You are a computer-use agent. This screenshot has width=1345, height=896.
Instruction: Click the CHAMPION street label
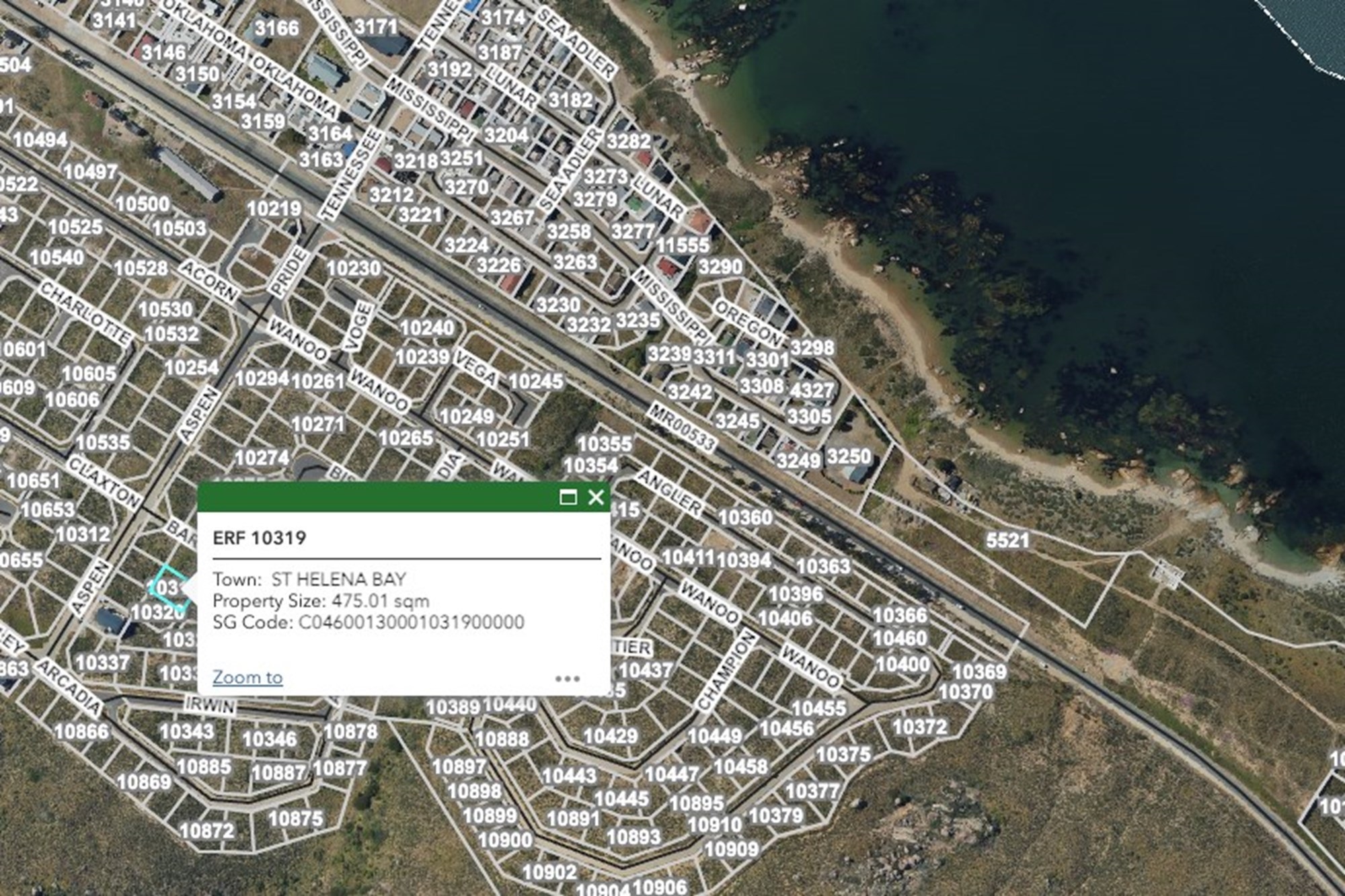725,671
